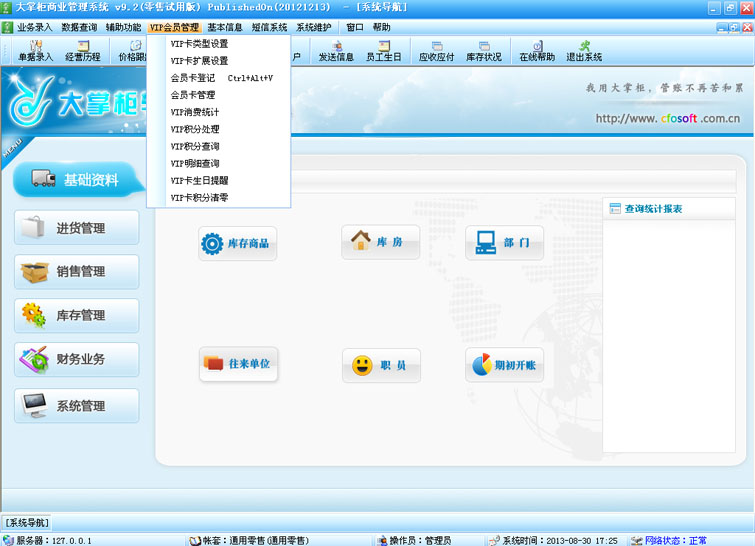Choose 会员卡管理 menu entry
The height and width of the screenshot is (546, 755).
(219, 95)
